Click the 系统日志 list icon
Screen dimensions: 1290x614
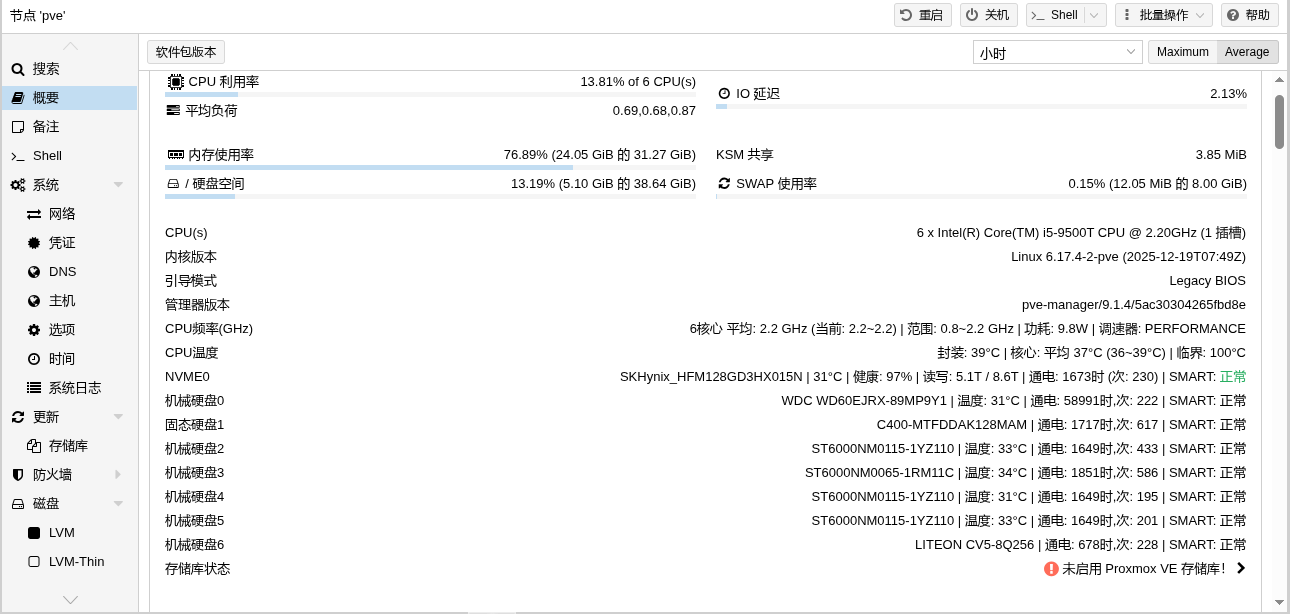pos(34,388)
